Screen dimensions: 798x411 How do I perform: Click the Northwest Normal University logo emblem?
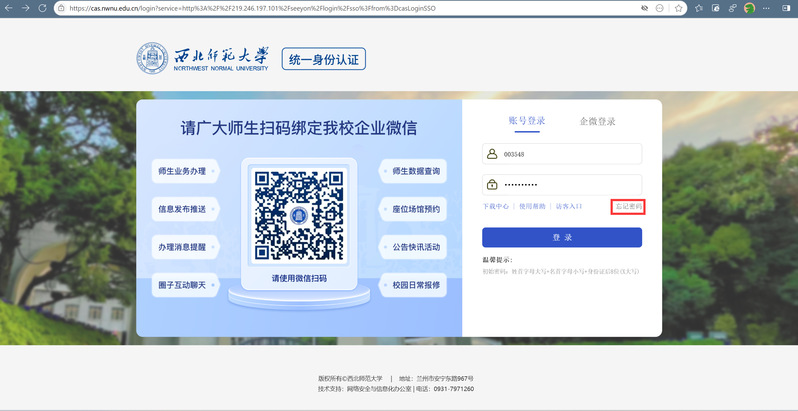152,58
